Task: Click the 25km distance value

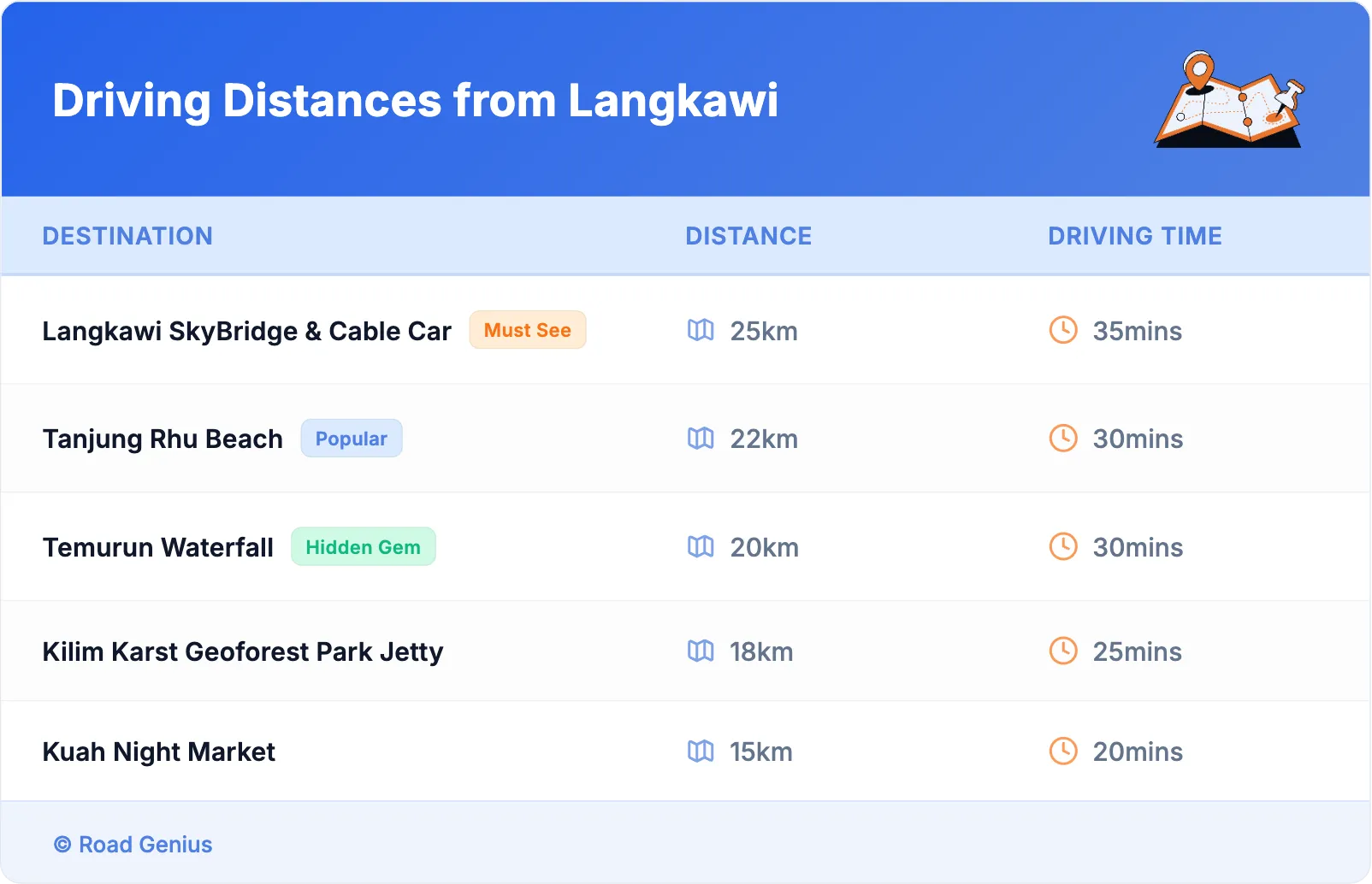Action: [764, 331]
